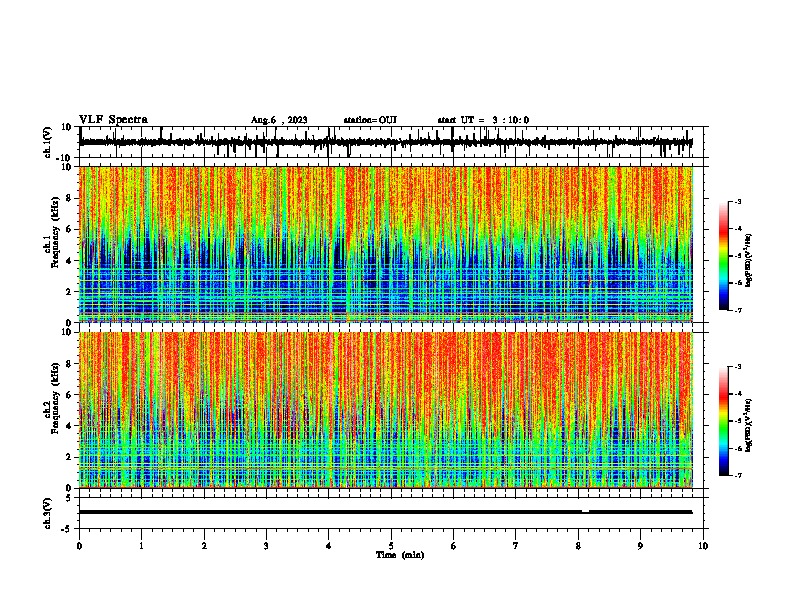792x612 pixels.
Task: Click the ch.1 colorbar '-3' label
Action: [737, 201]
